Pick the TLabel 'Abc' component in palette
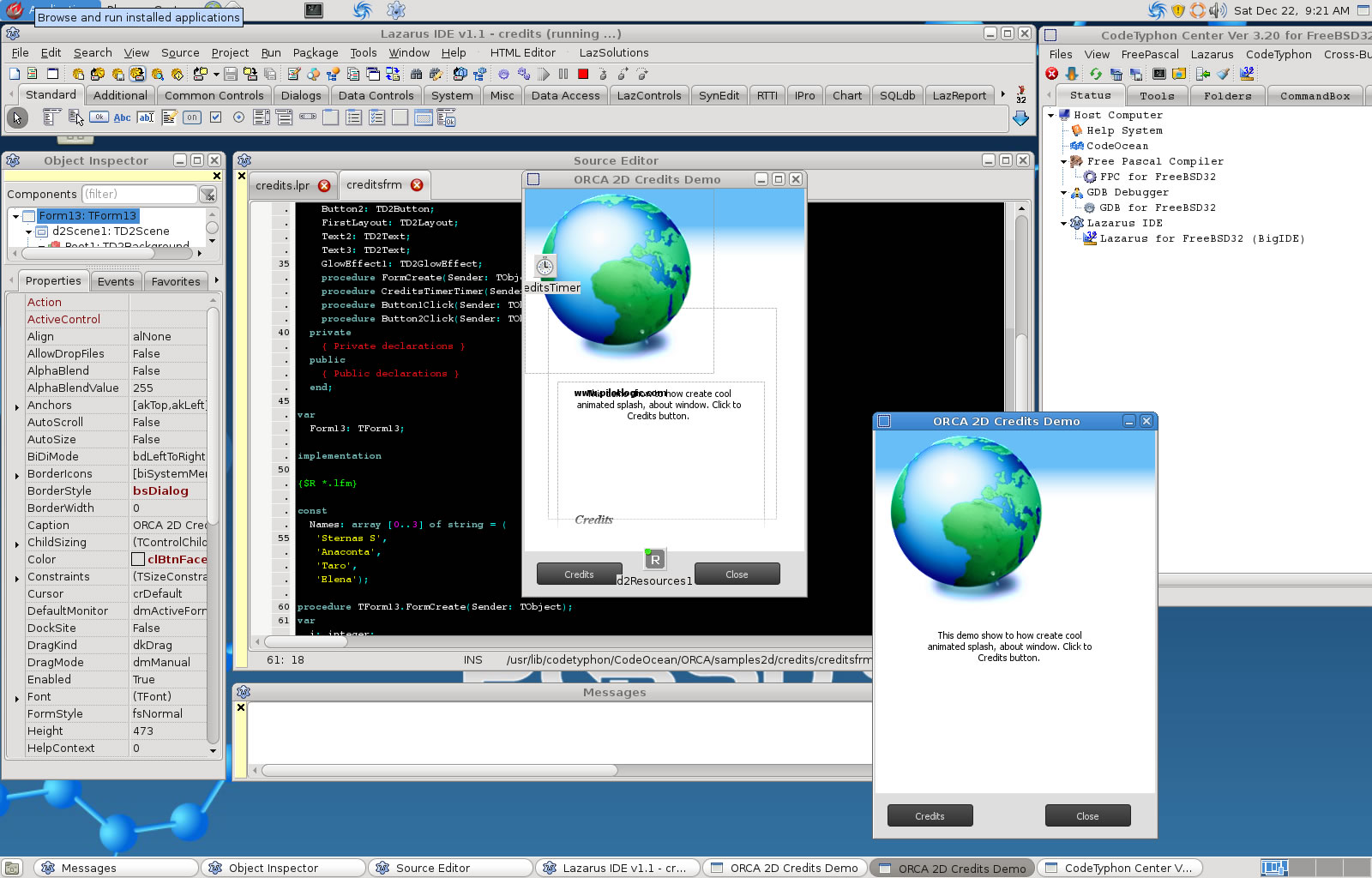 pyautogui.click(x=123, y=117)
